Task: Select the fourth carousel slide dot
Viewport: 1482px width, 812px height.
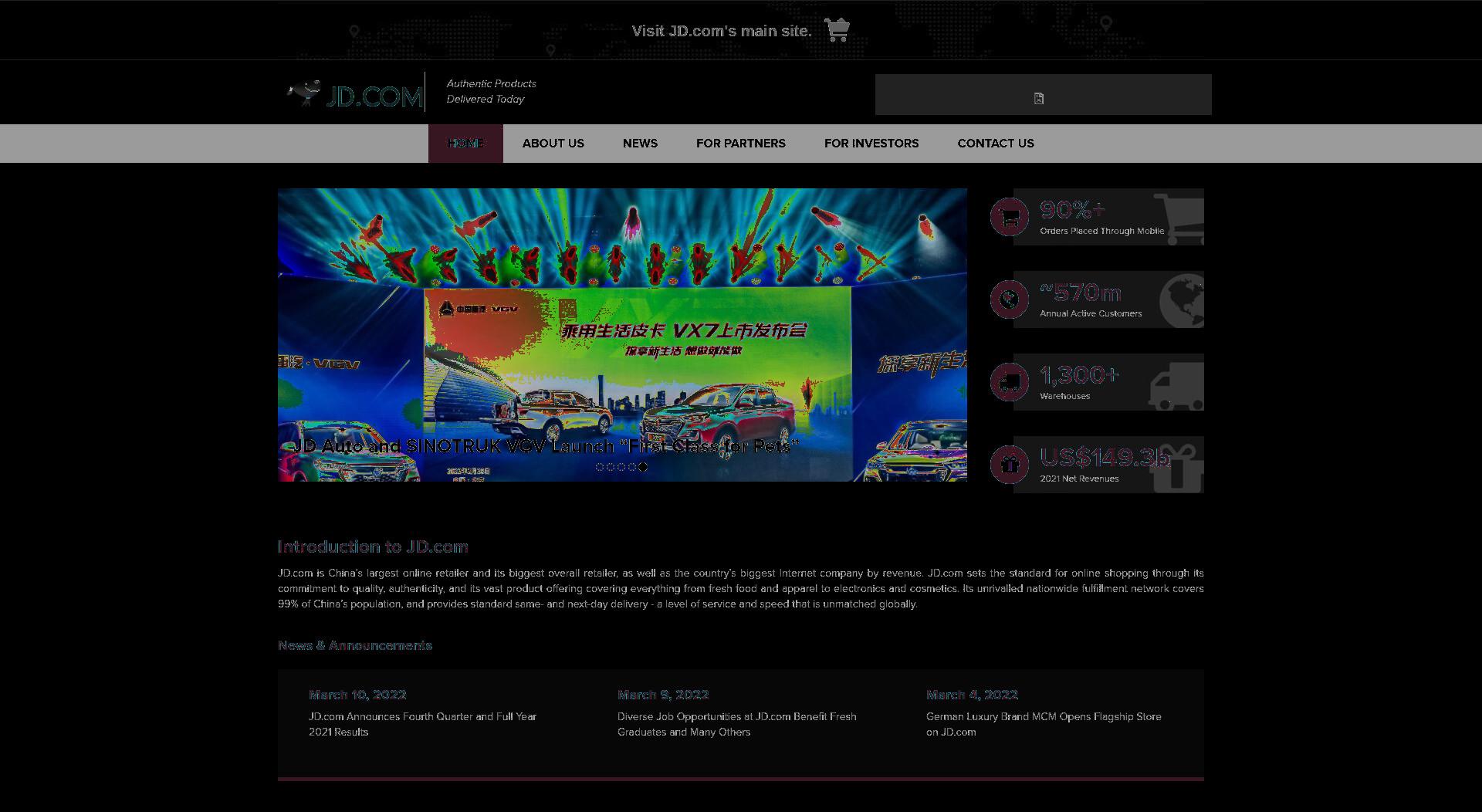Action: pyautogui.click(x=632, y=467)
